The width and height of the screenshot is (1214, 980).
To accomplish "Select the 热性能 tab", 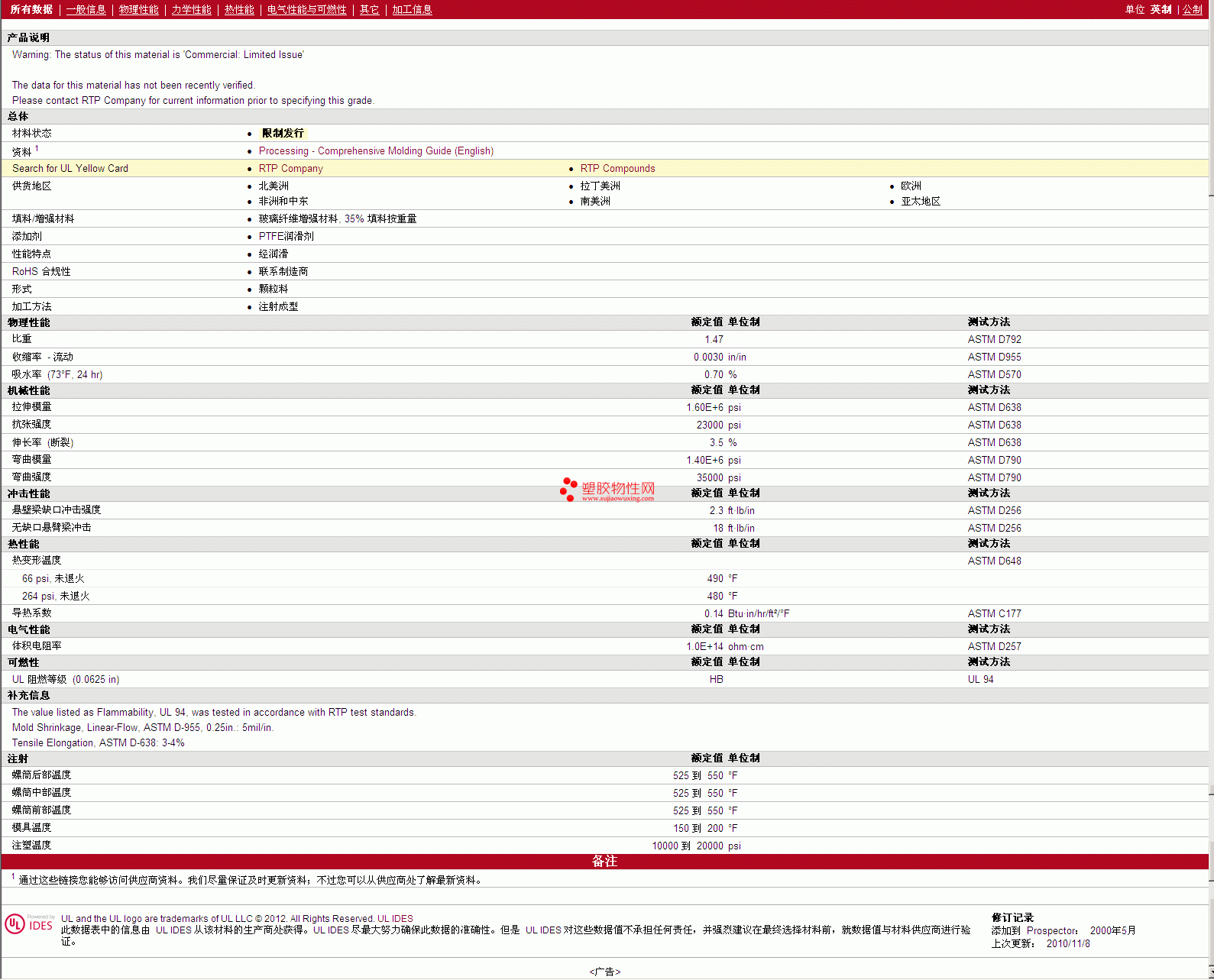I will point(239,9).
